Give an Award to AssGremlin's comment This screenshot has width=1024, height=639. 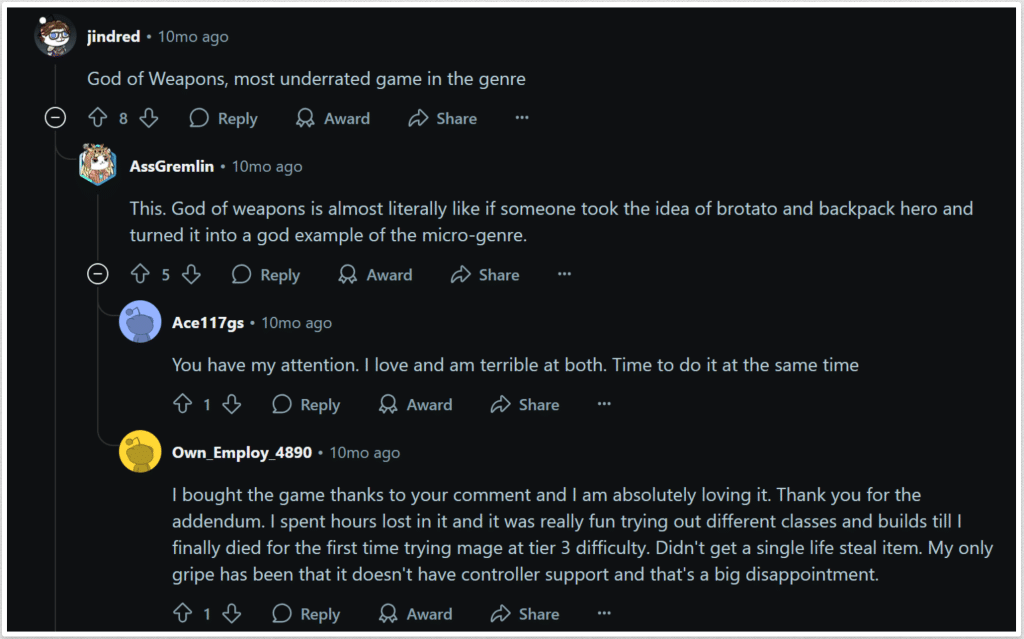pyautogui.click(x=376, y=274)
